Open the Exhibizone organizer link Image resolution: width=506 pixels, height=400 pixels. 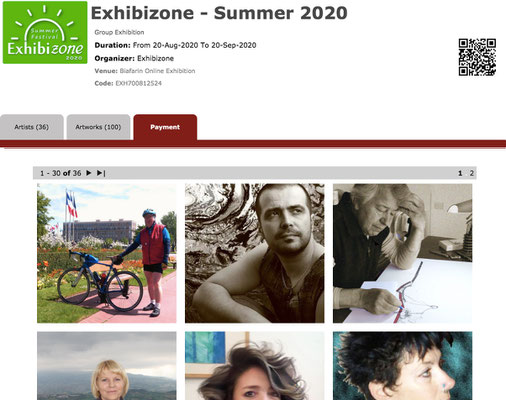[x=155, y=58]
